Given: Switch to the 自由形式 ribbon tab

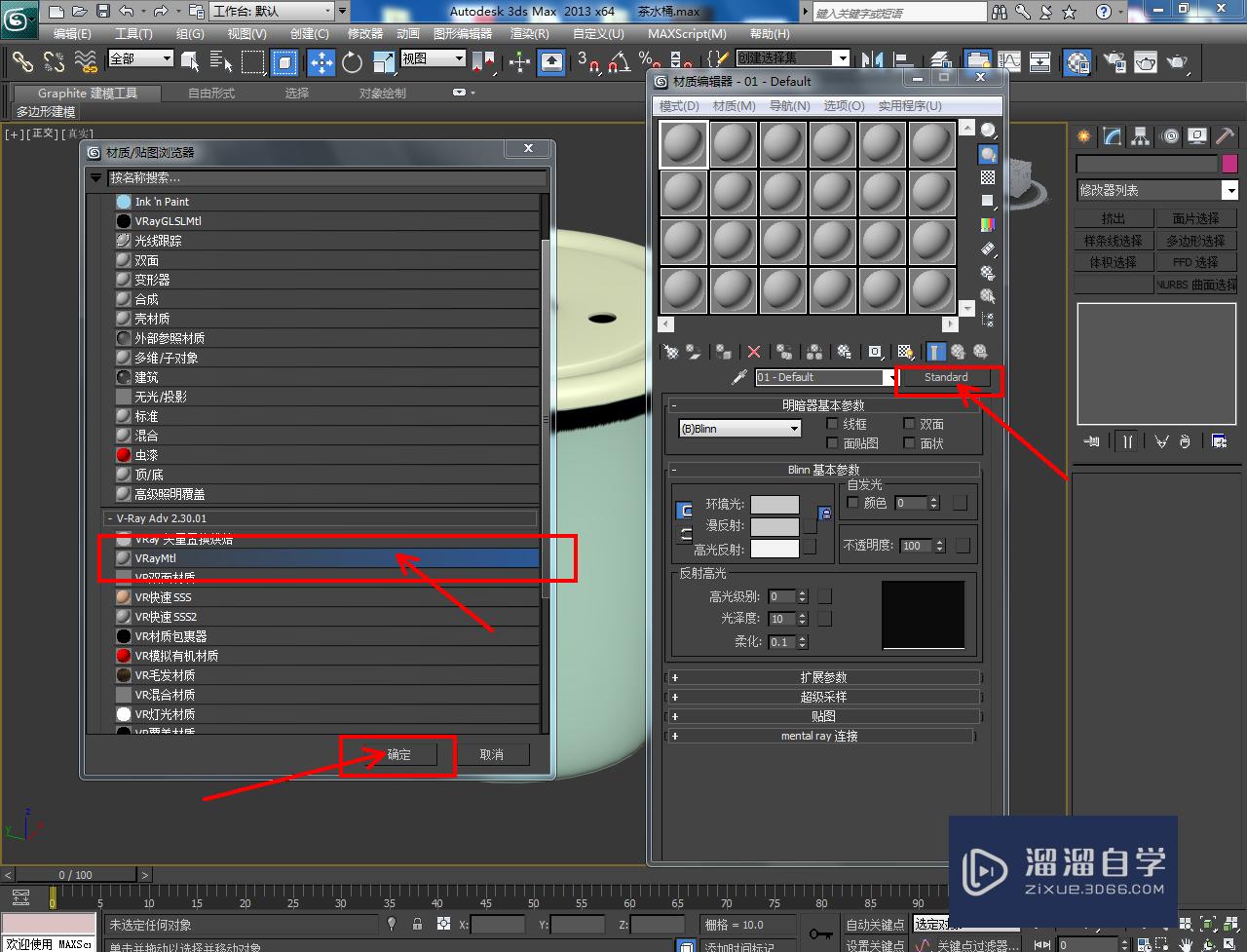Looking at the screenshot, I should 211,94.
